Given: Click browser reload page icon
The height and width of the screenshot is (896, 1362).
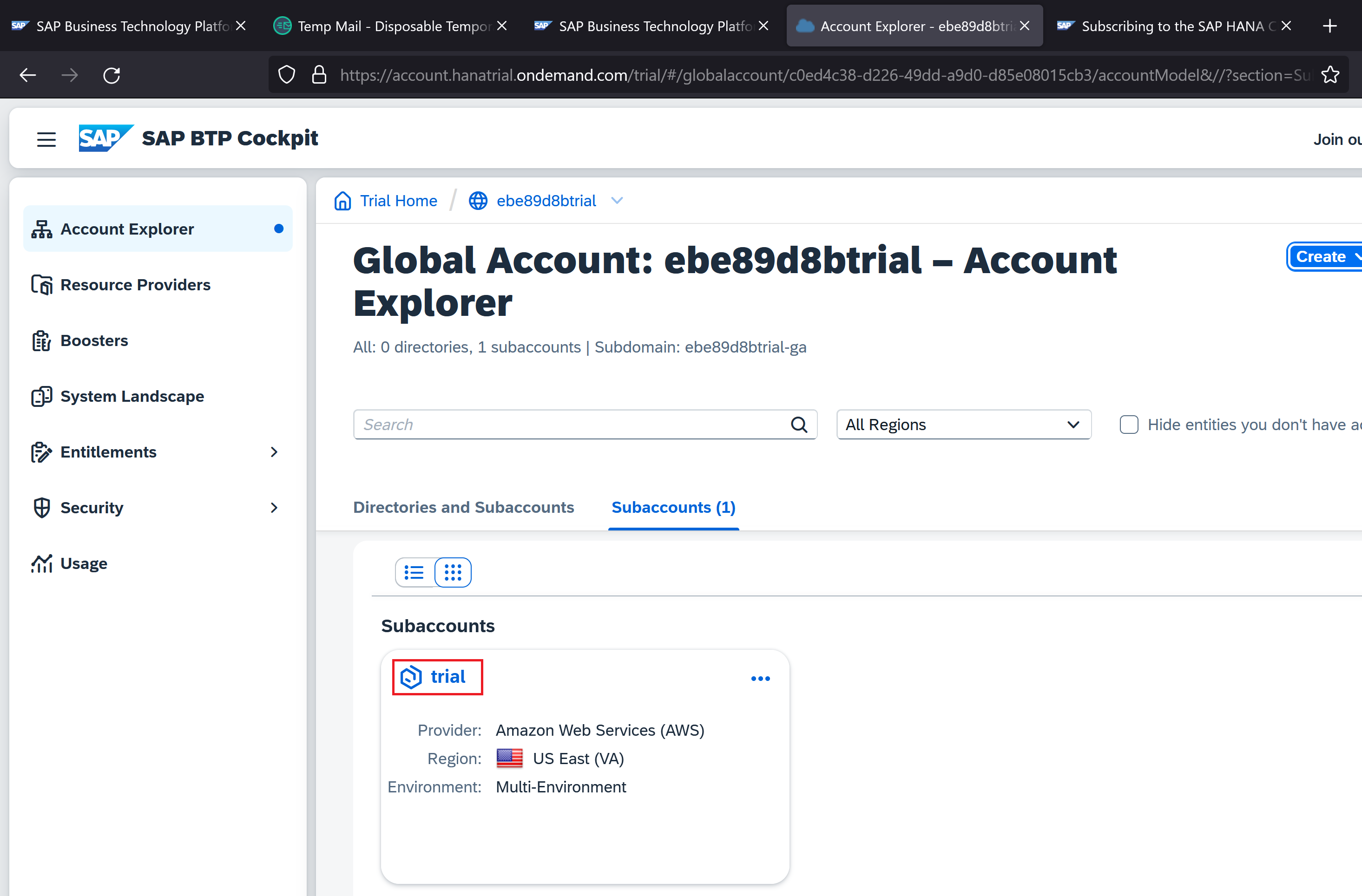Looking at the screenshot, I should coord(112,75).
